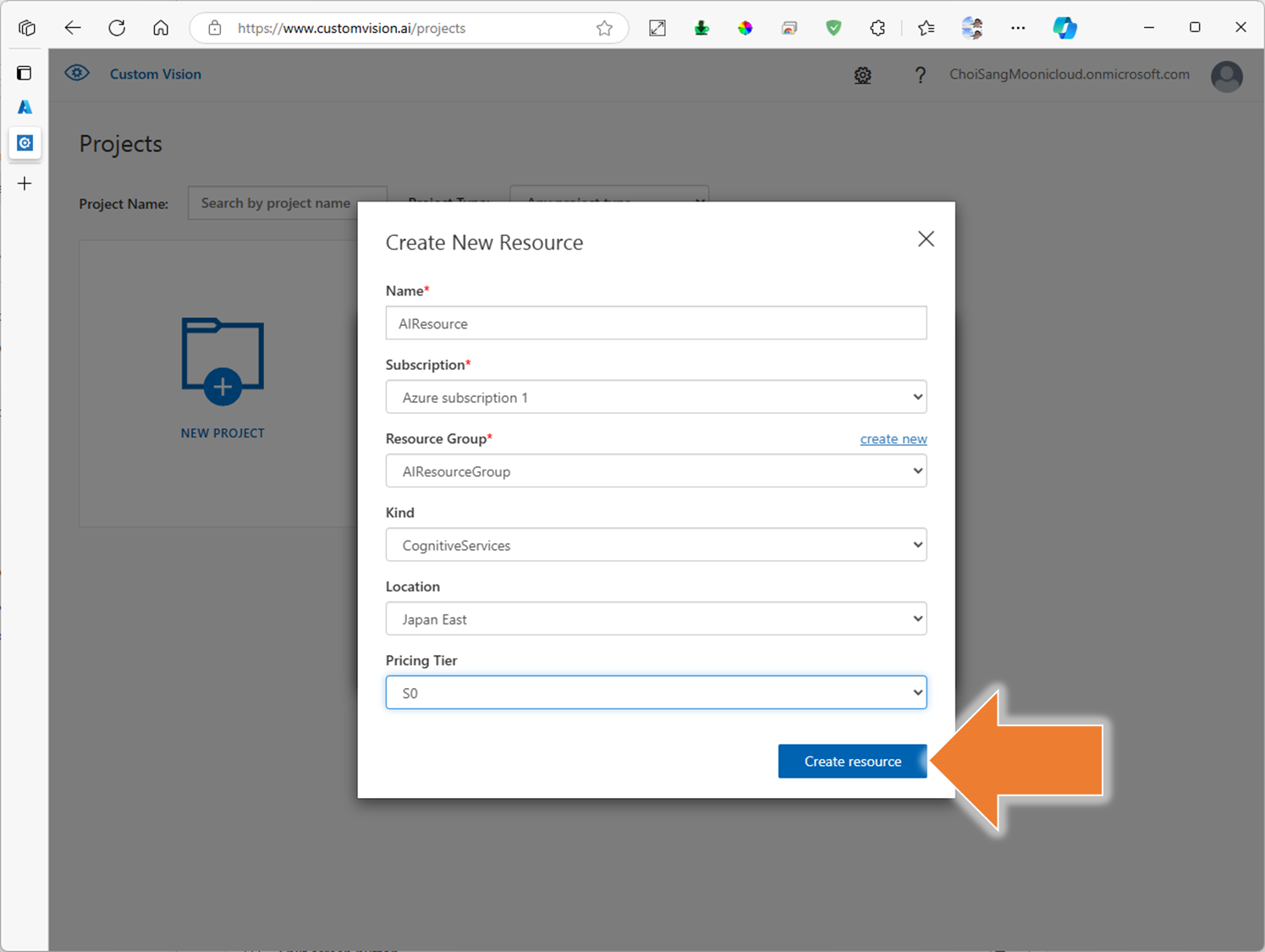The image size is (1265, 952).
Task: Minimize the browser window
Action: pos(1148,28)
